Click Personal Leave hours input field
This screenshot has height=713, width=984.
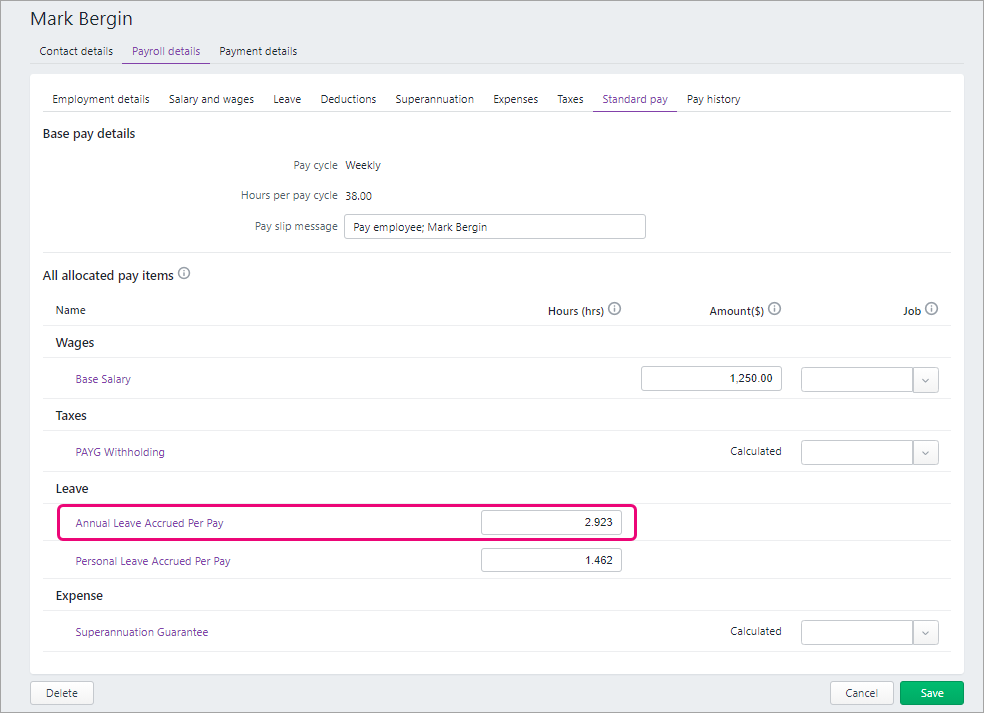point(551,561)
